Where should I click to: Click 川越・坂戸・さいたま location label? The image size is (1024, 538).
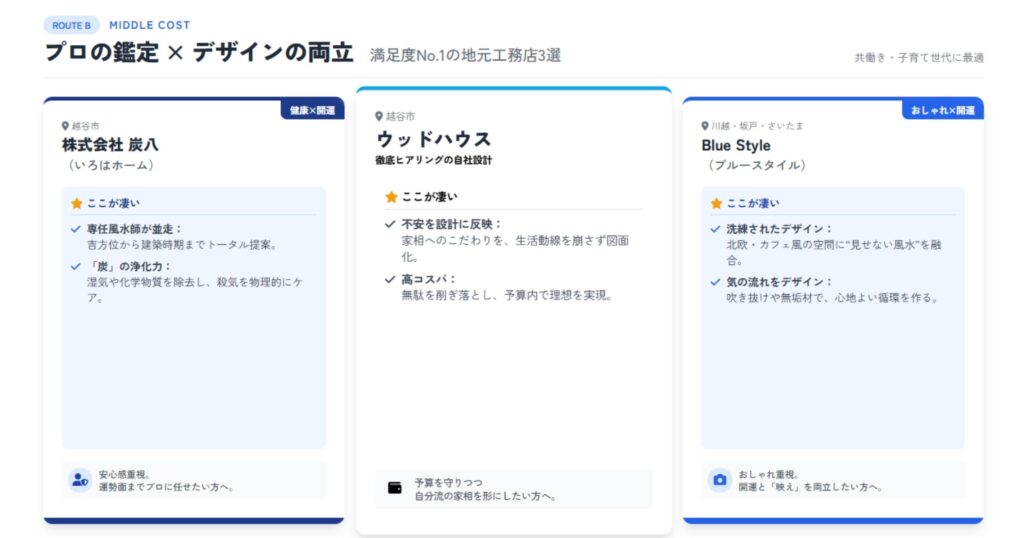(758, 126)
